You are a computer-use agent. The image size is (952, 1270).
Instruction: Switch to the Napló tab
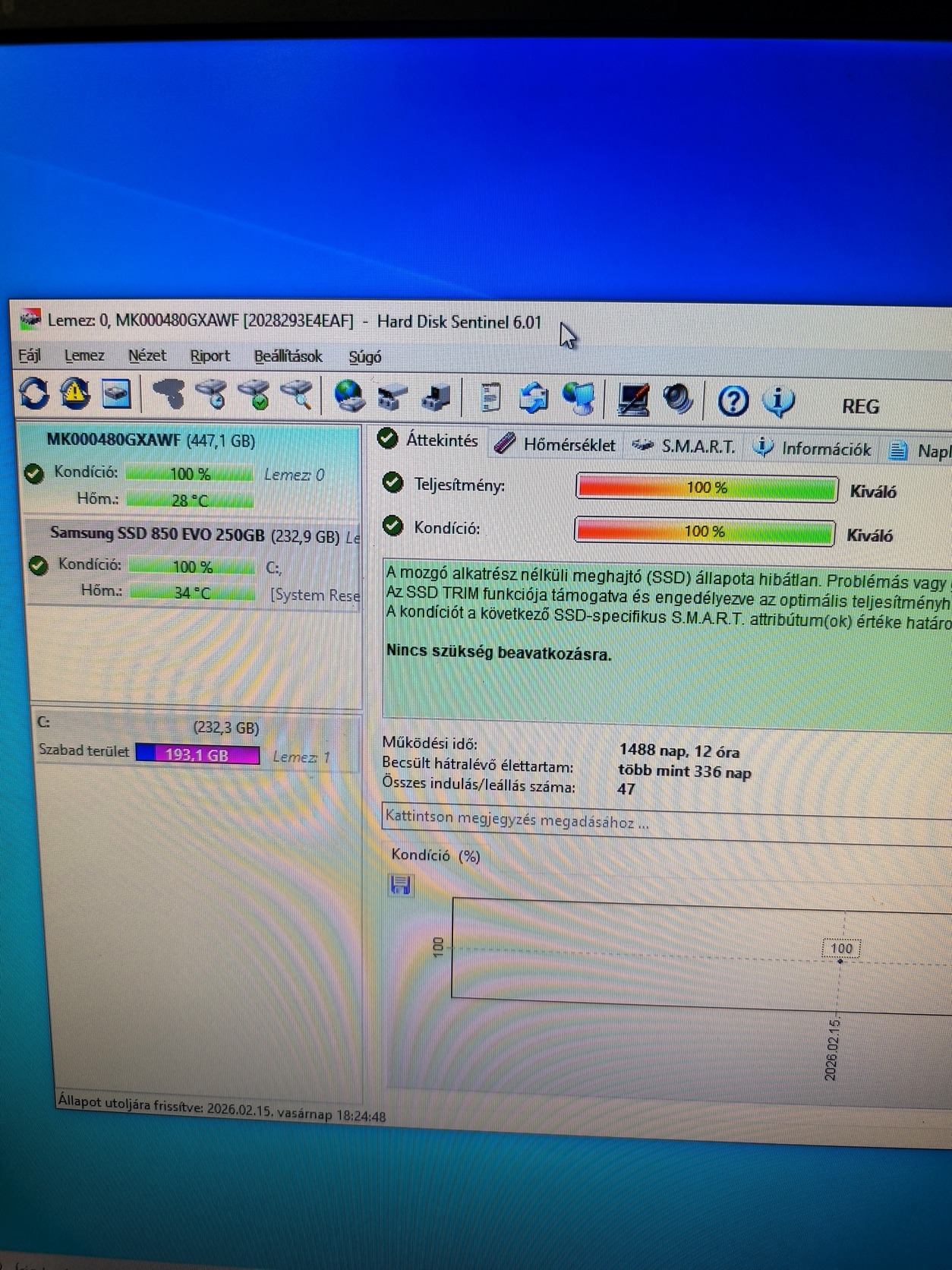click(x=920, y=451)
